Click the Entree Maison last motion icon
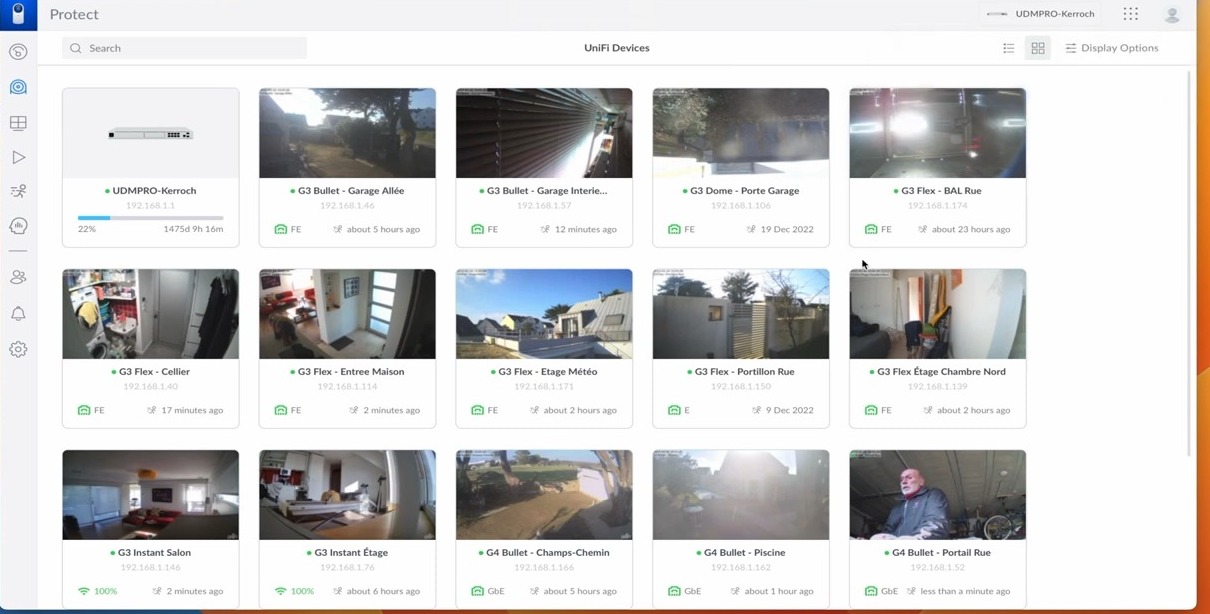The image size is (1210, 614). point(354,410)
